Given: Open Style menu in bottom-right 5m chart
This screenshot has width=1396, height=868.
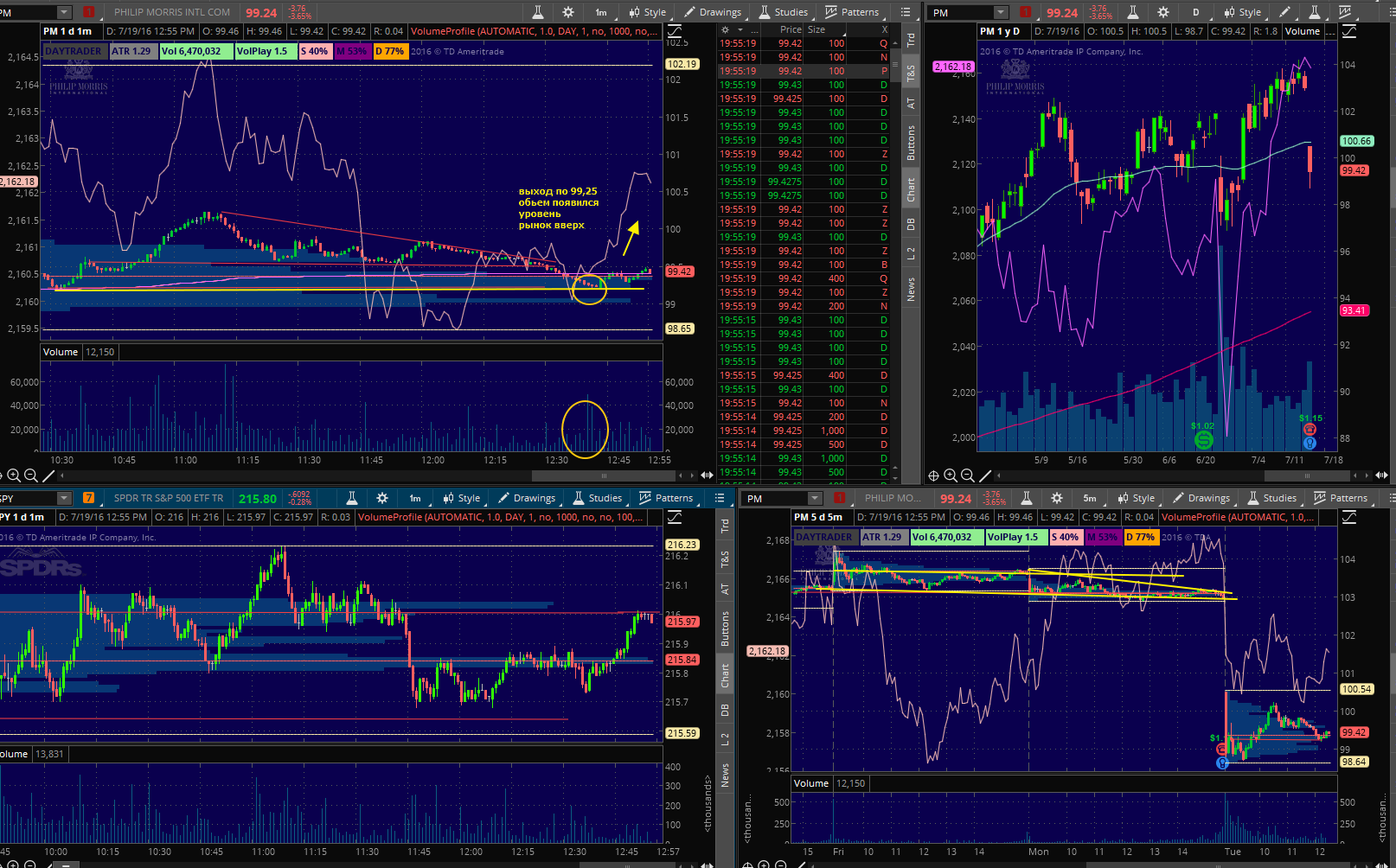Looking at the screenshot, I should 1137,498.
